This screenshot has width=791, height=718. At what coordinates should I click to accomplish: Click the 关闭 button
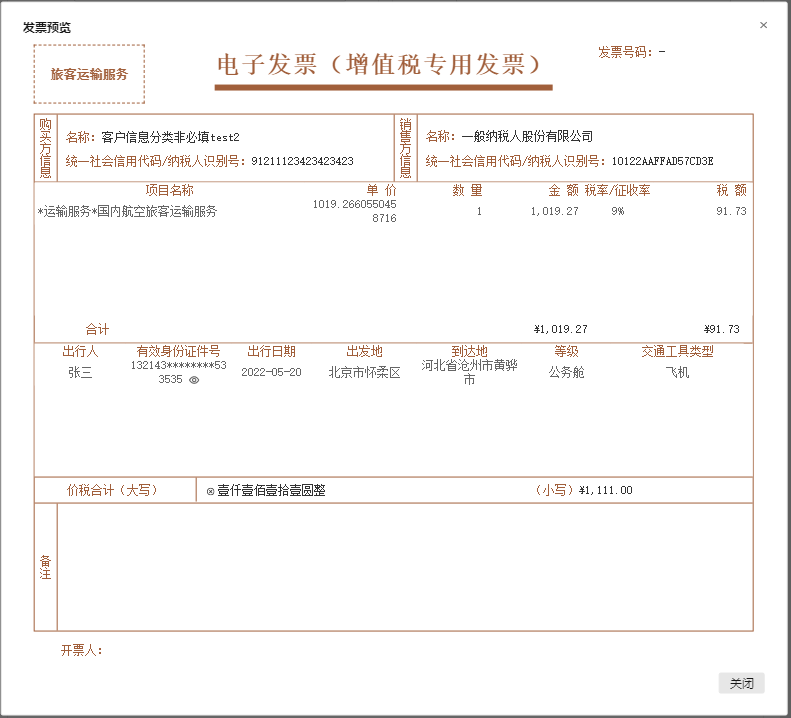pyautogui.click(x=741, y=684)
